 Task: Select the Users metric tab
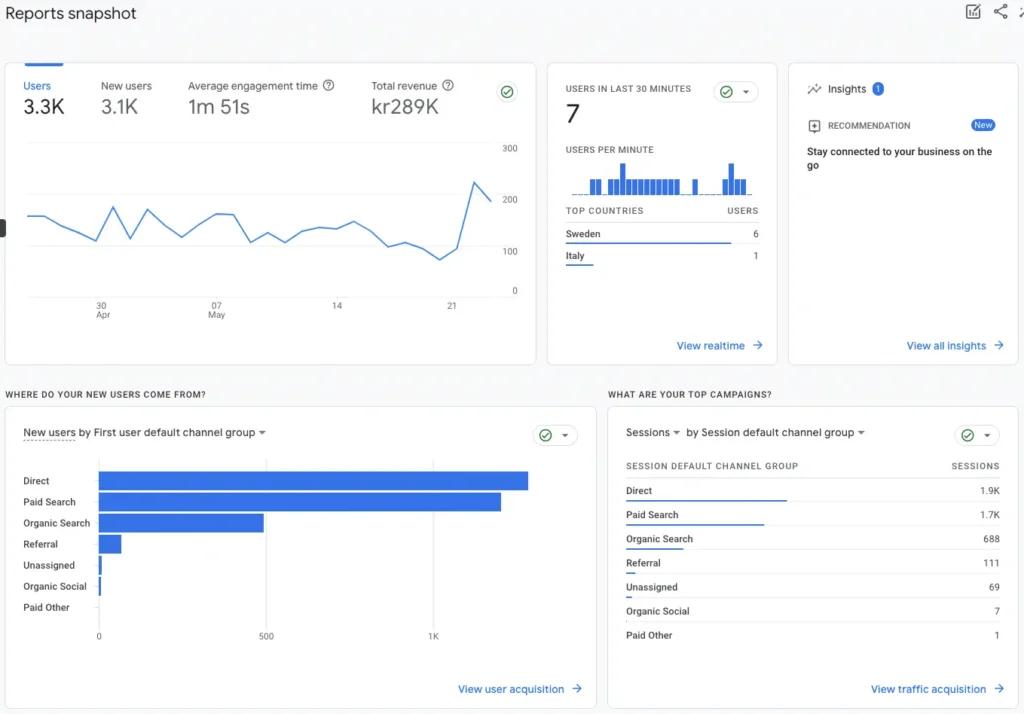(43, 98)
